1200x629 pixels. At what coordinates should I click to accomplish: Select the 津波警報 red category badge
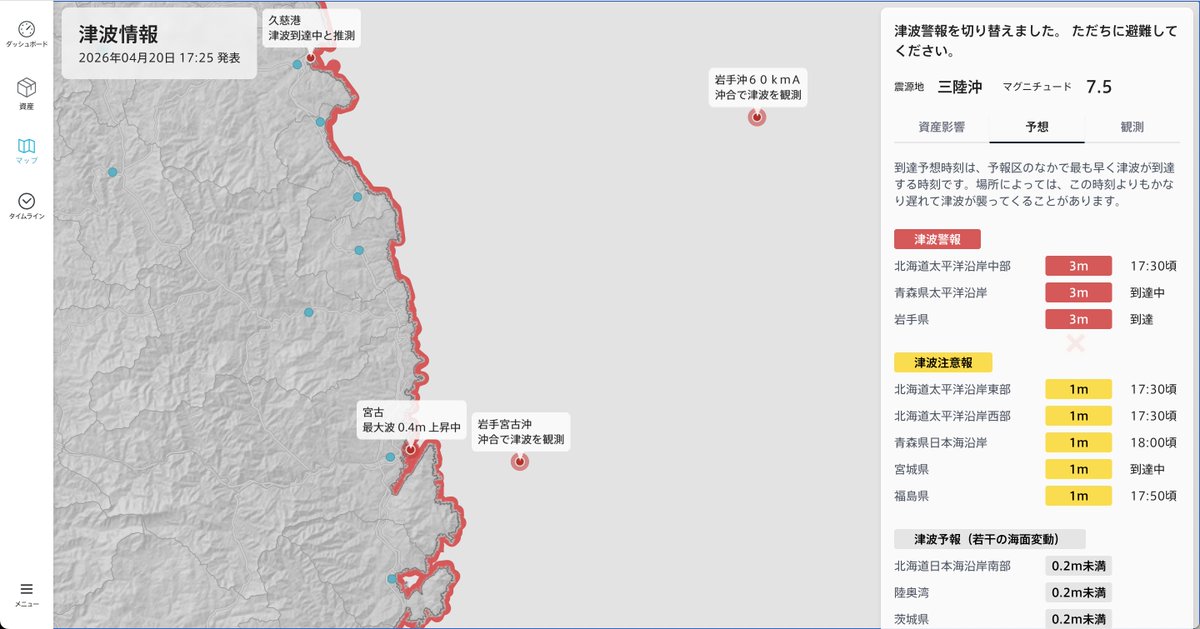tap(937, 239)
